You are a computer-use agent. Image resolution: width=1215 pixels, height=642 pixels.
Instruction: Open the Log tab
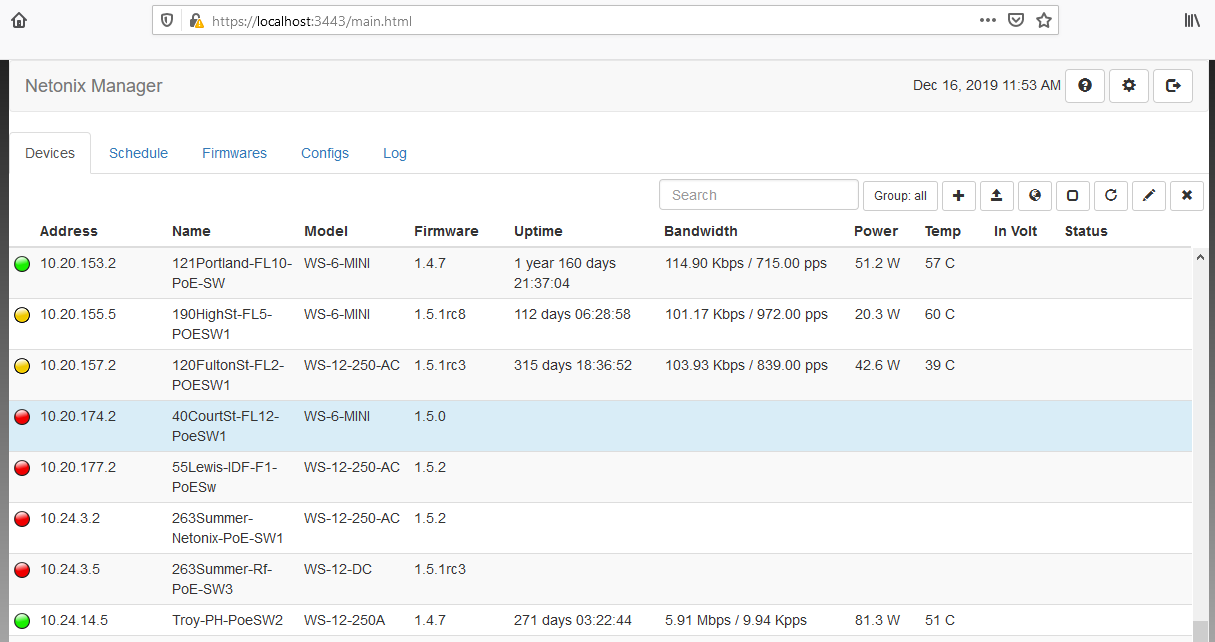(395, 153)
